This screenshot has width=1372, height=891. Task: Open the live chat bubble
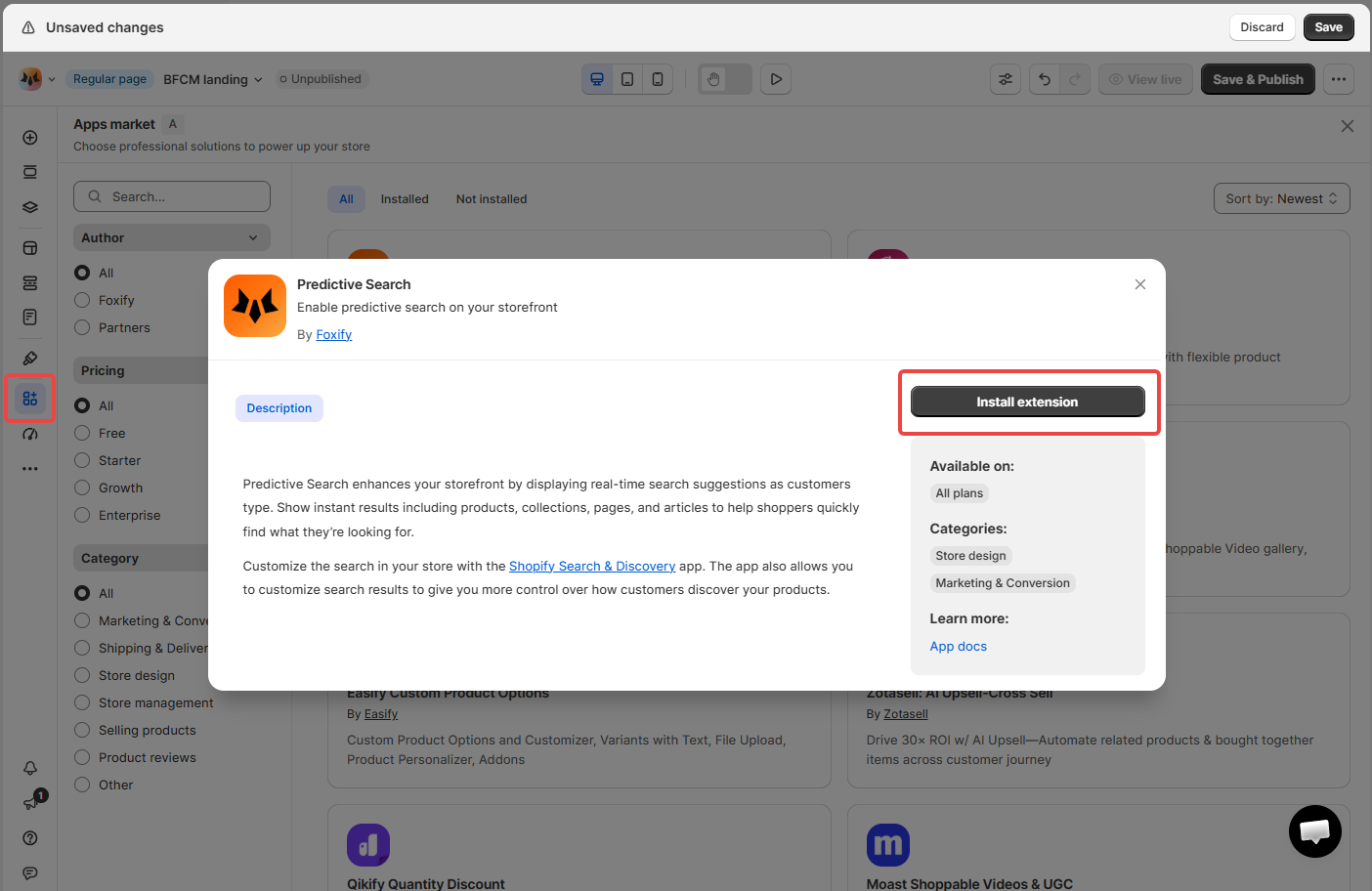coord(1315,831)
